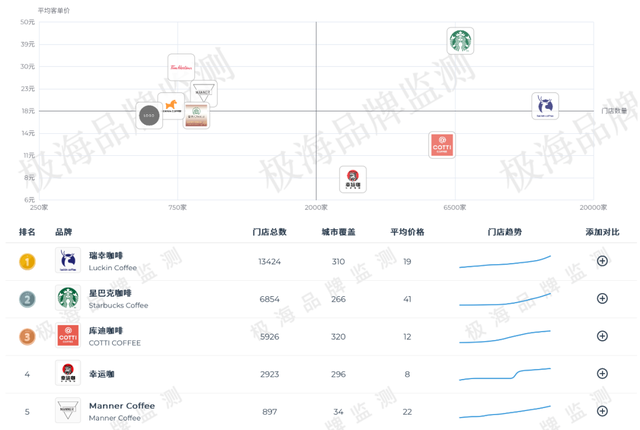This screenshot has height=430, width=640.
Task: Click average price 12 in 库迪咖啡 row
Action: 407,337
